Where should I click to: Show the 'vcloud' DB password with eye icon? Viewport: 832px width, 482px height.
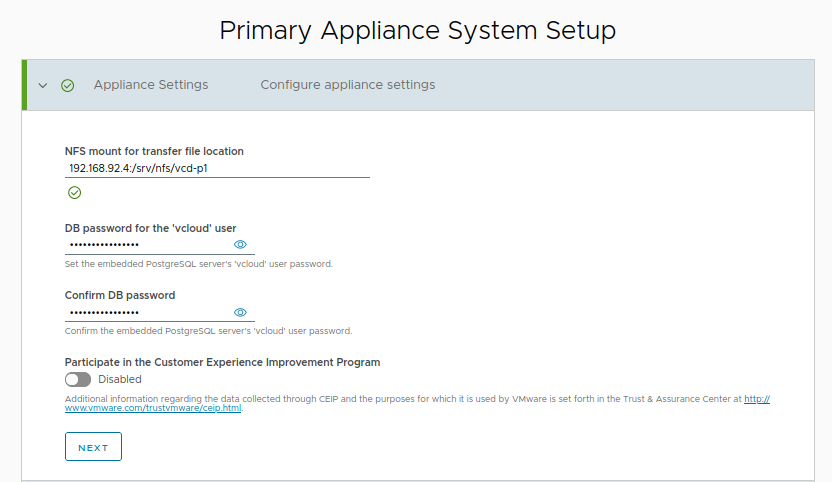(240, 245)
